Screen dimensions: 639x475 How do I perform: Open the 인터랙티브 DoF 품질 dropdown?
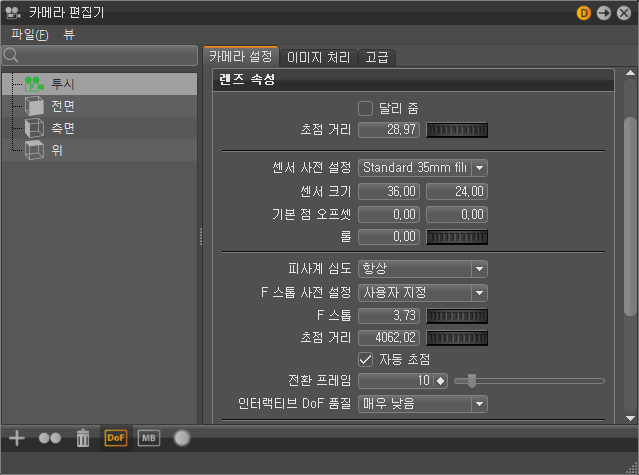[423, 404]
